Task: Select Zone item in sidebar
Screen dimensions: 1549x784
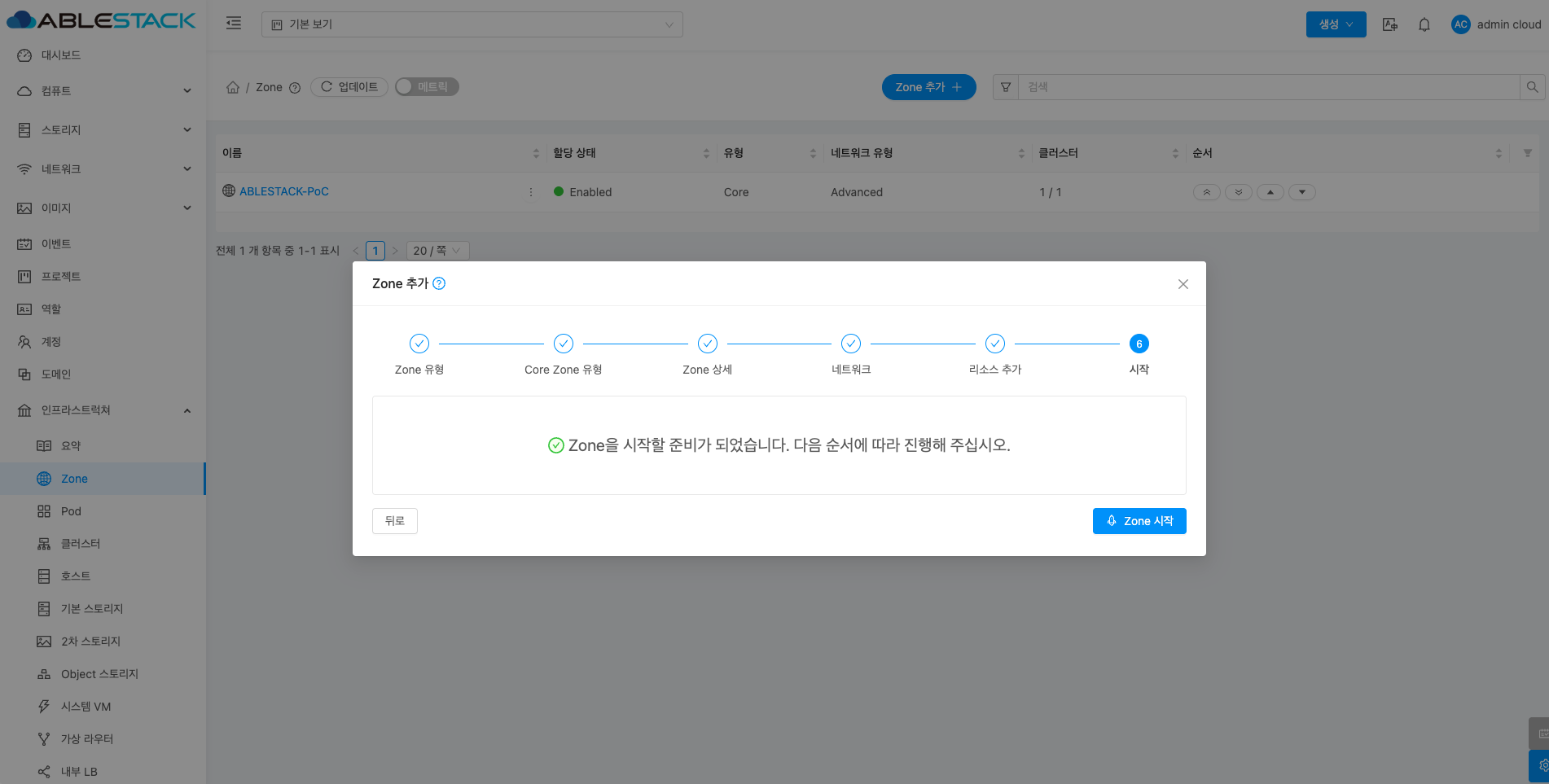Action: click(103, 479)
